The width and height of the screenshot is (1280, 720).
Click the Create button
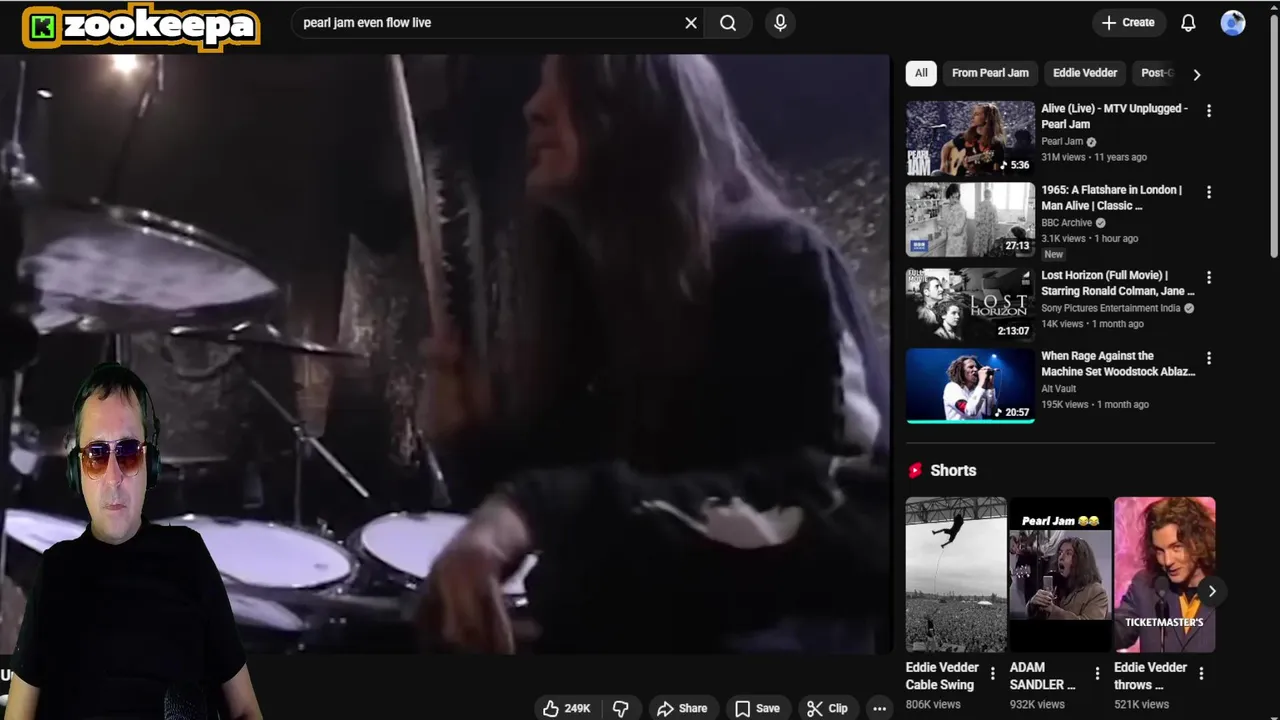tap(1128, 22)
